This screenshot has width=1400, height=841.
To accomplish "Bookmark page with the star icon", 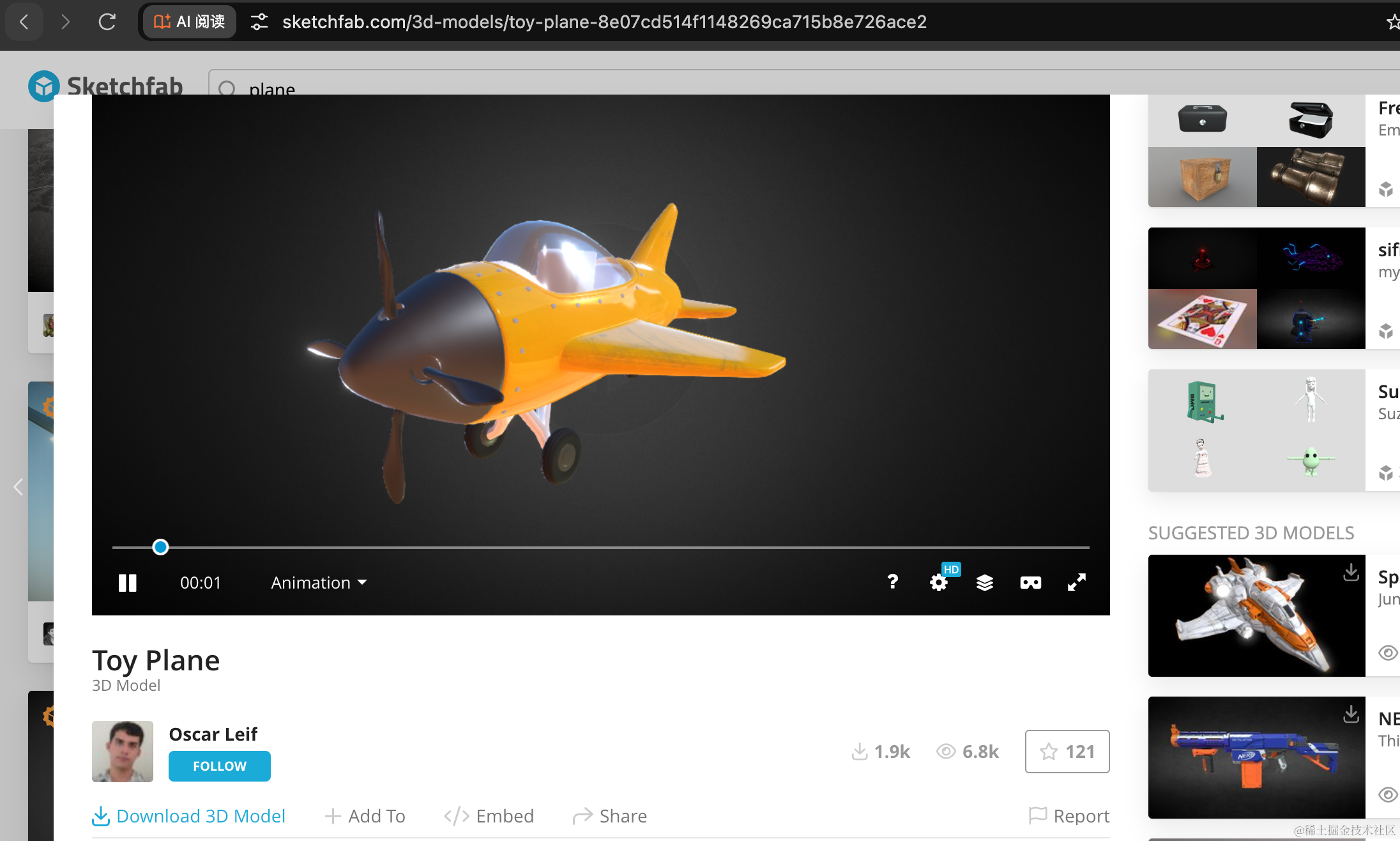I will point(1393,22).
